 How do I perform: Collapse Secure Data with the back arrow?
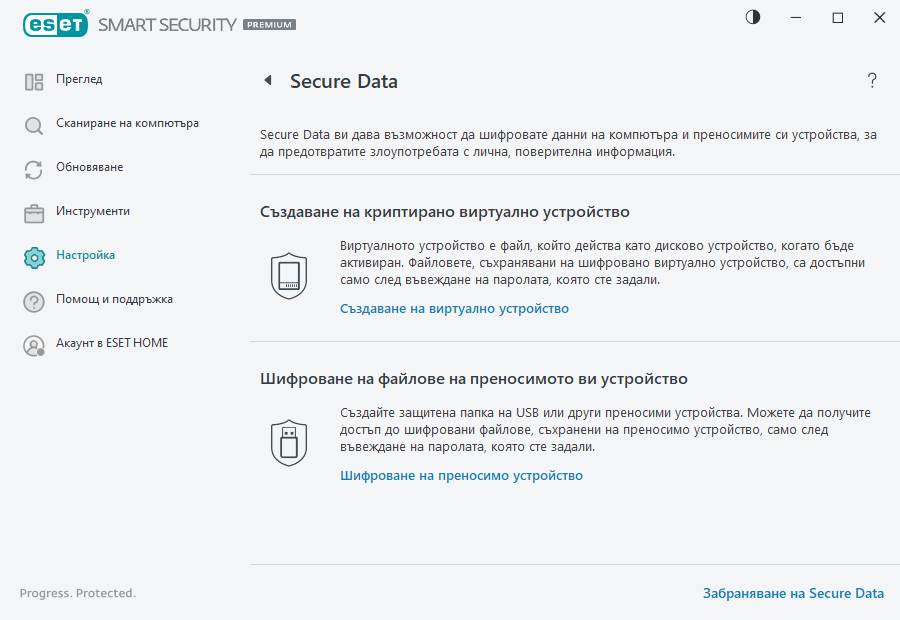click(267, 80)
